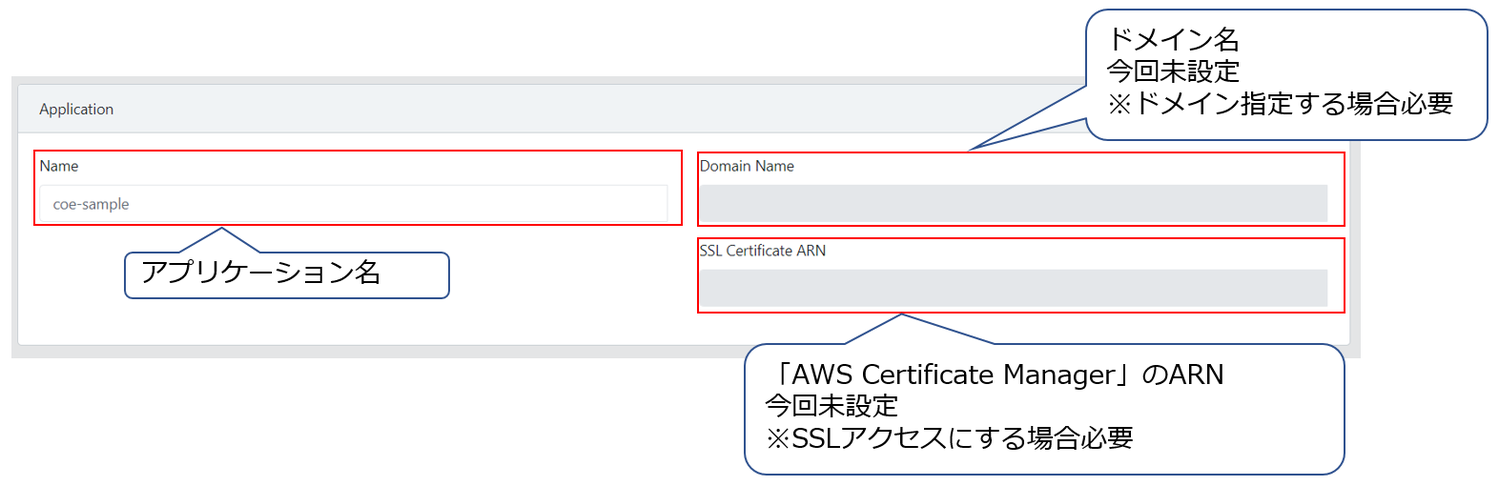Focus the empty Domain Name input field
The image size is (1499, 486).
[1012, 204]
